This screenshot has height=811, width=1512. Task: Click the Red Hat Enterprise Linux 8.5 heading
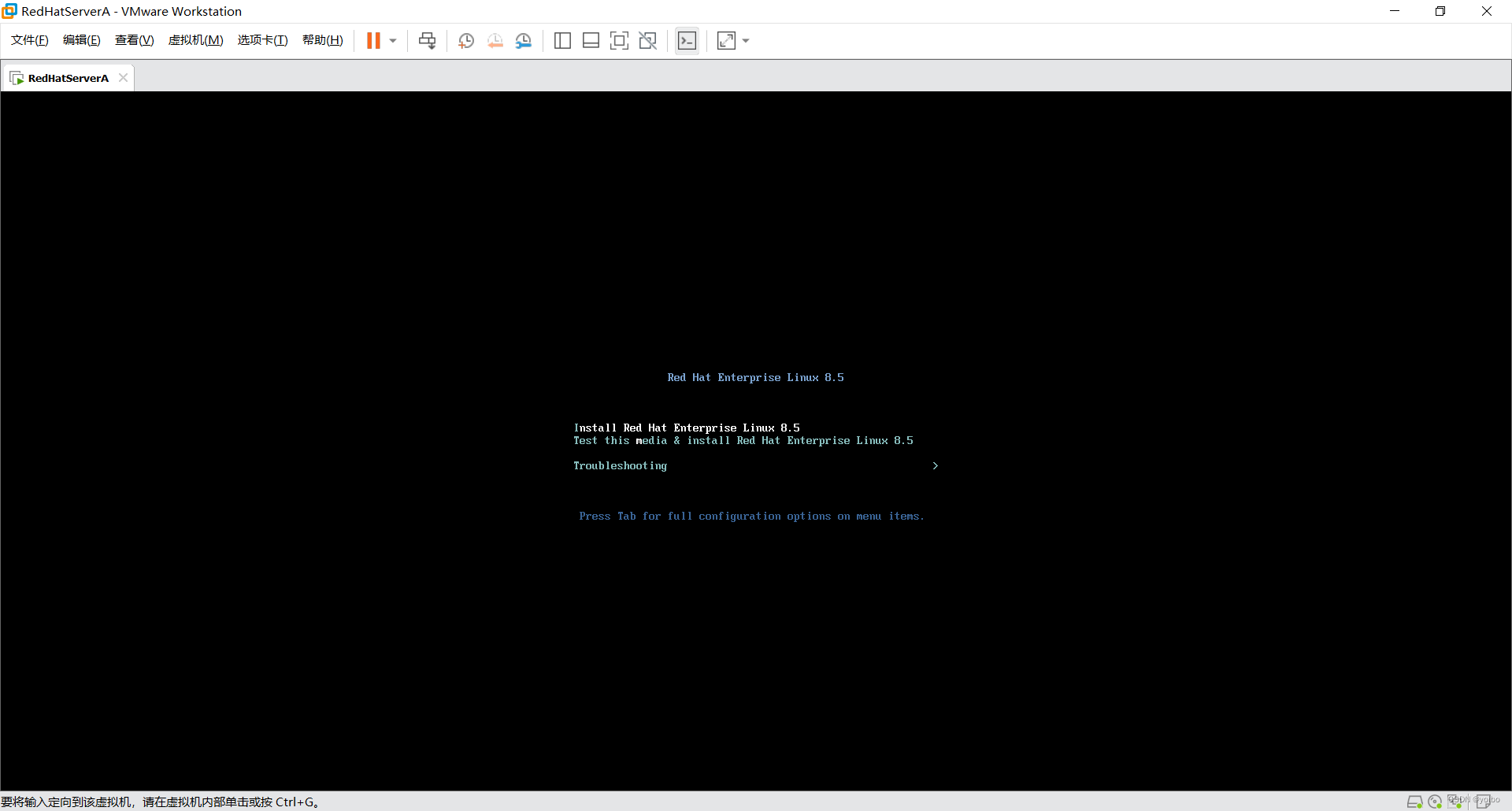[x=755, y=377]
